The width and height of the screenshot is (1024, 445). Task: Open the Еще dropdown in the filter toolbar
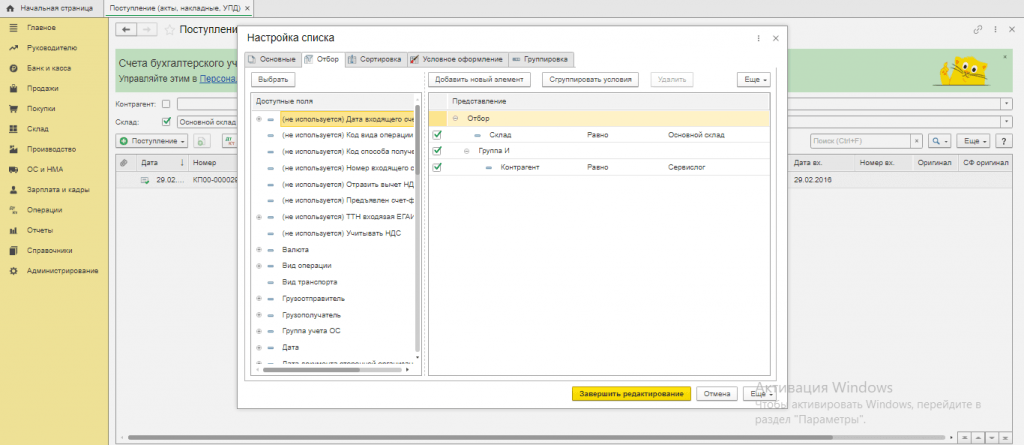coord(753,79)
